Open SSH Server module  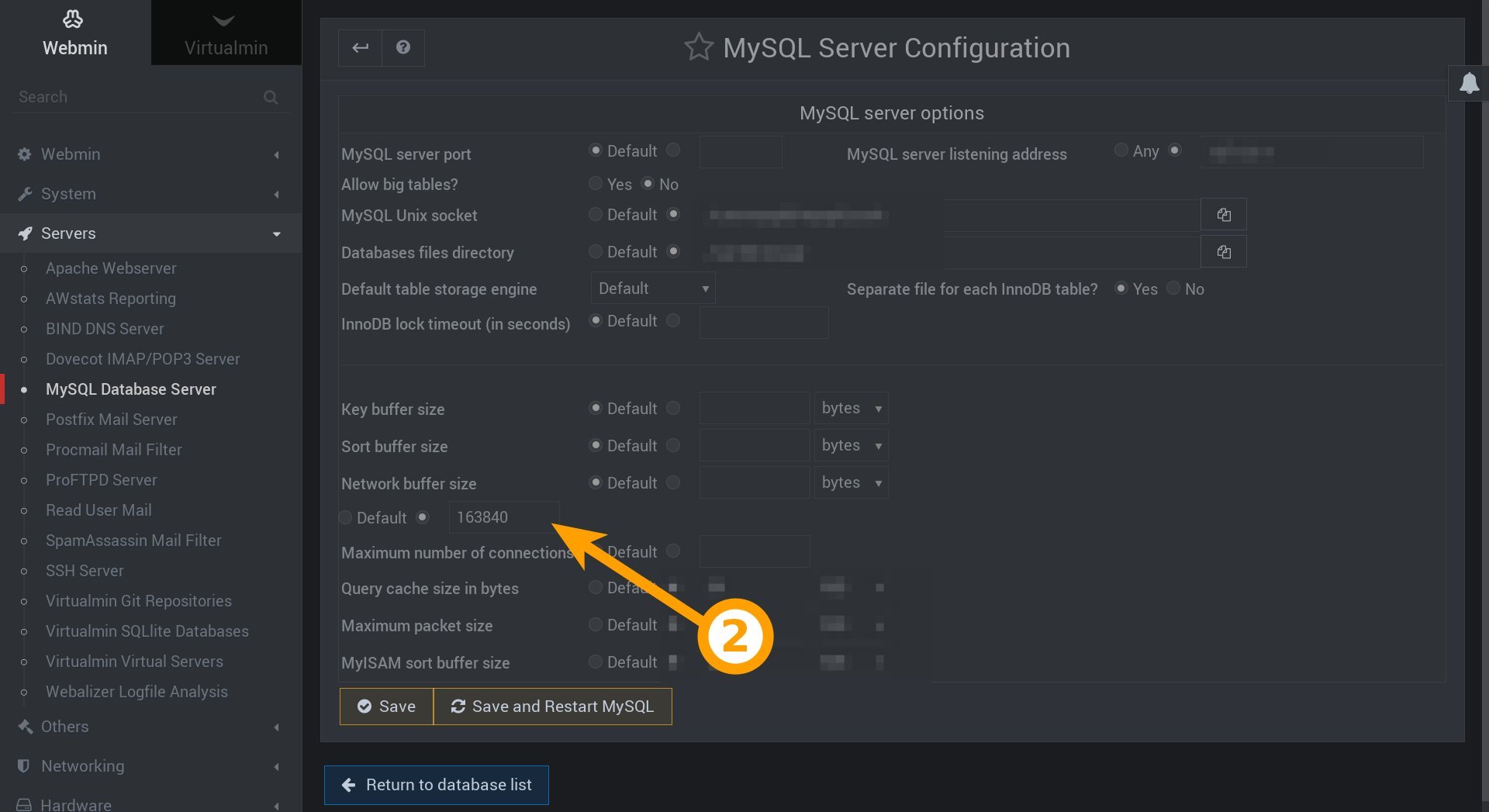[x=85, y=571]
